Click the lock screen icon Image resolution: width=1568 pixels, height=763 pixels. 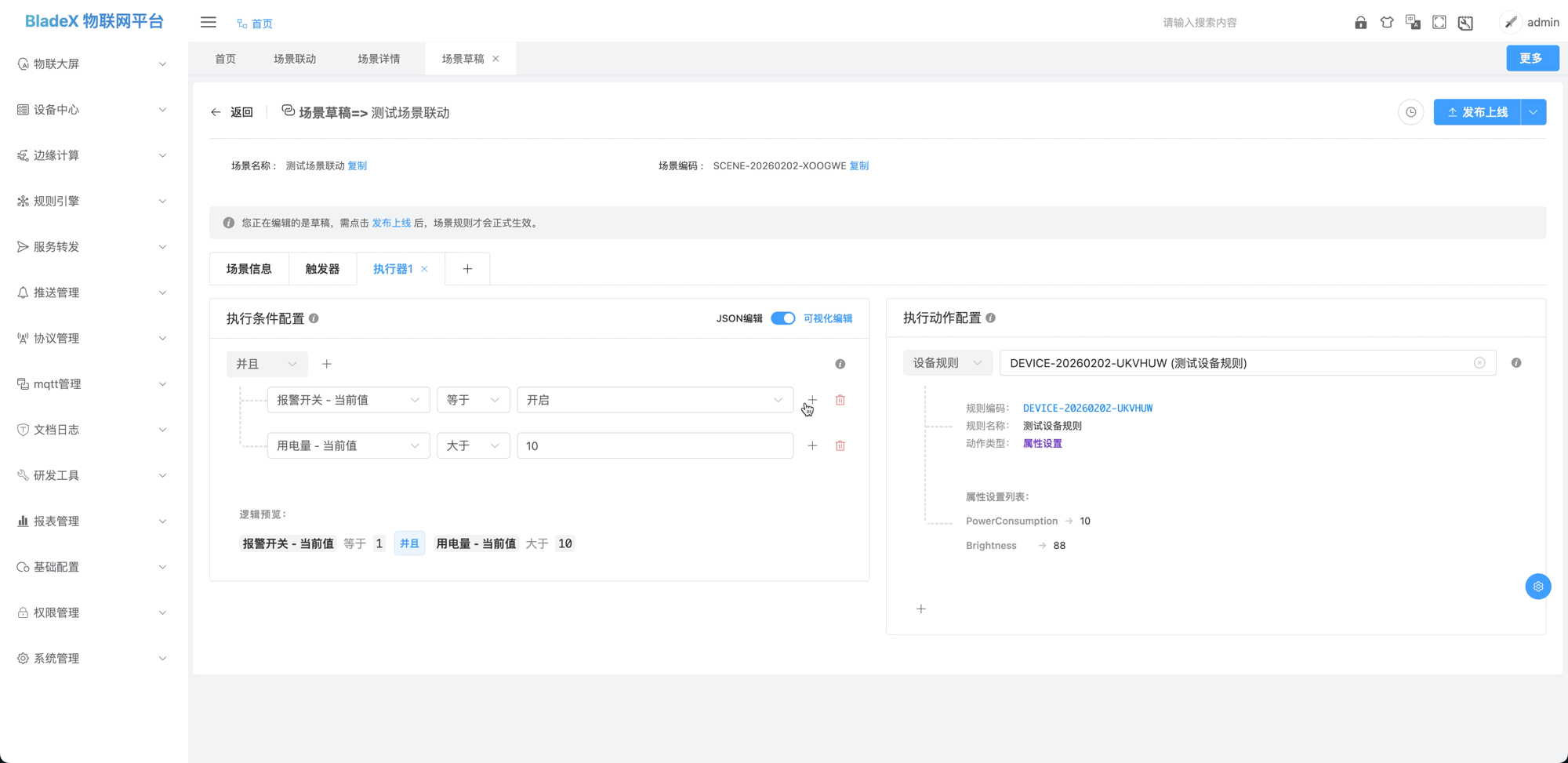(1360, 22)
